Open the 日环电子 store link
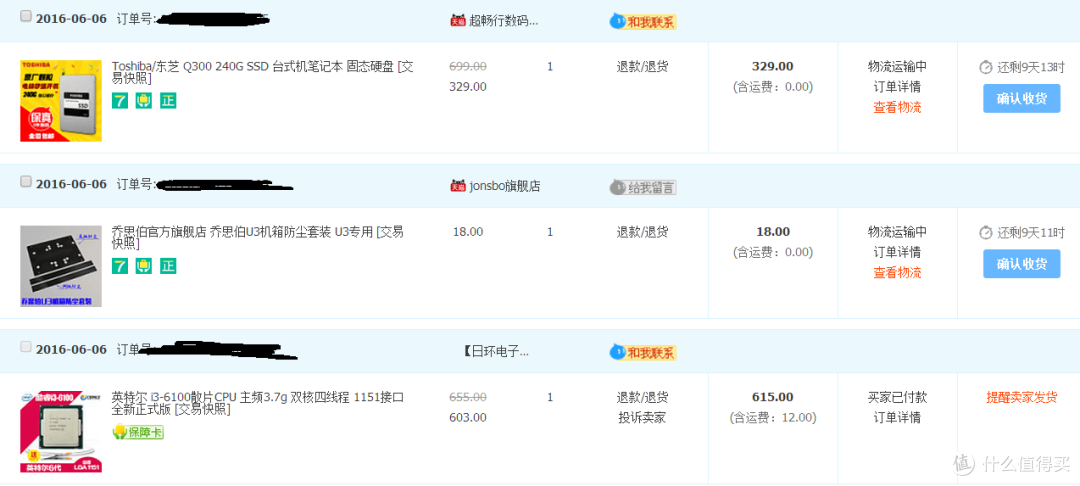This screenshot has width=1080, height=486. [x=497, y=352]
